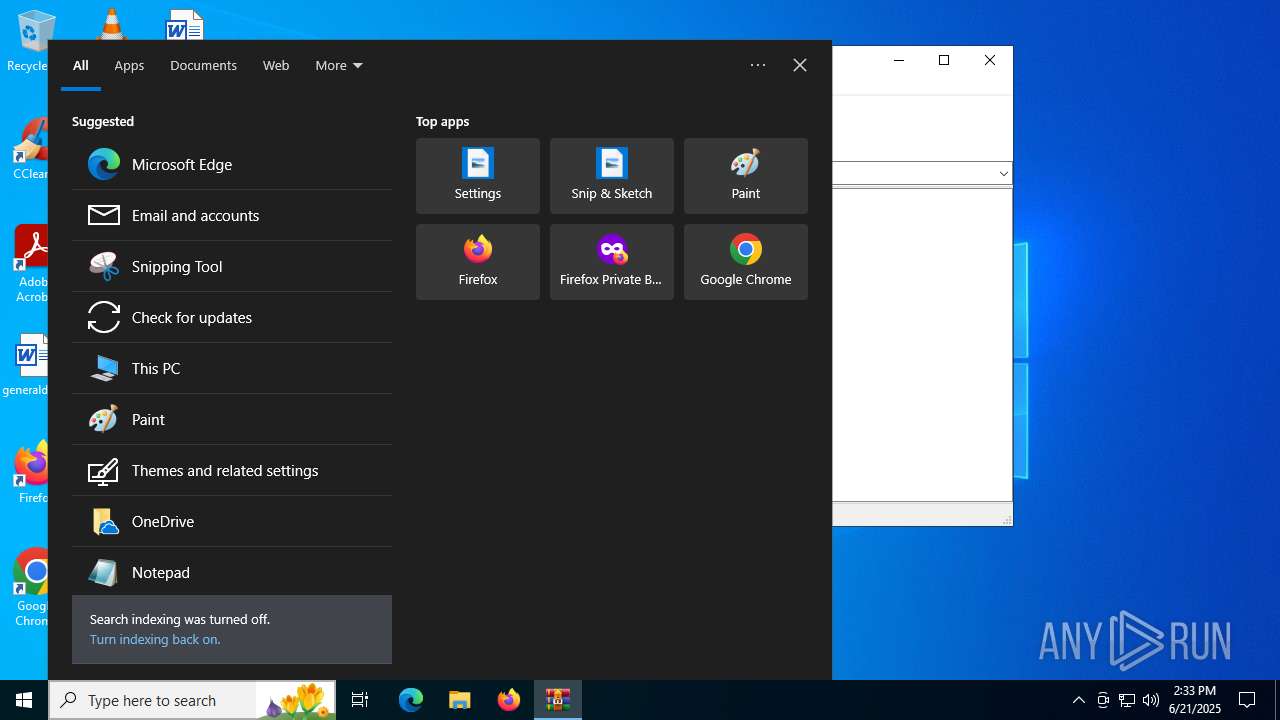Open the Windows Start menu
Viewport: 1280px width, 720px height.
[24, 700]
